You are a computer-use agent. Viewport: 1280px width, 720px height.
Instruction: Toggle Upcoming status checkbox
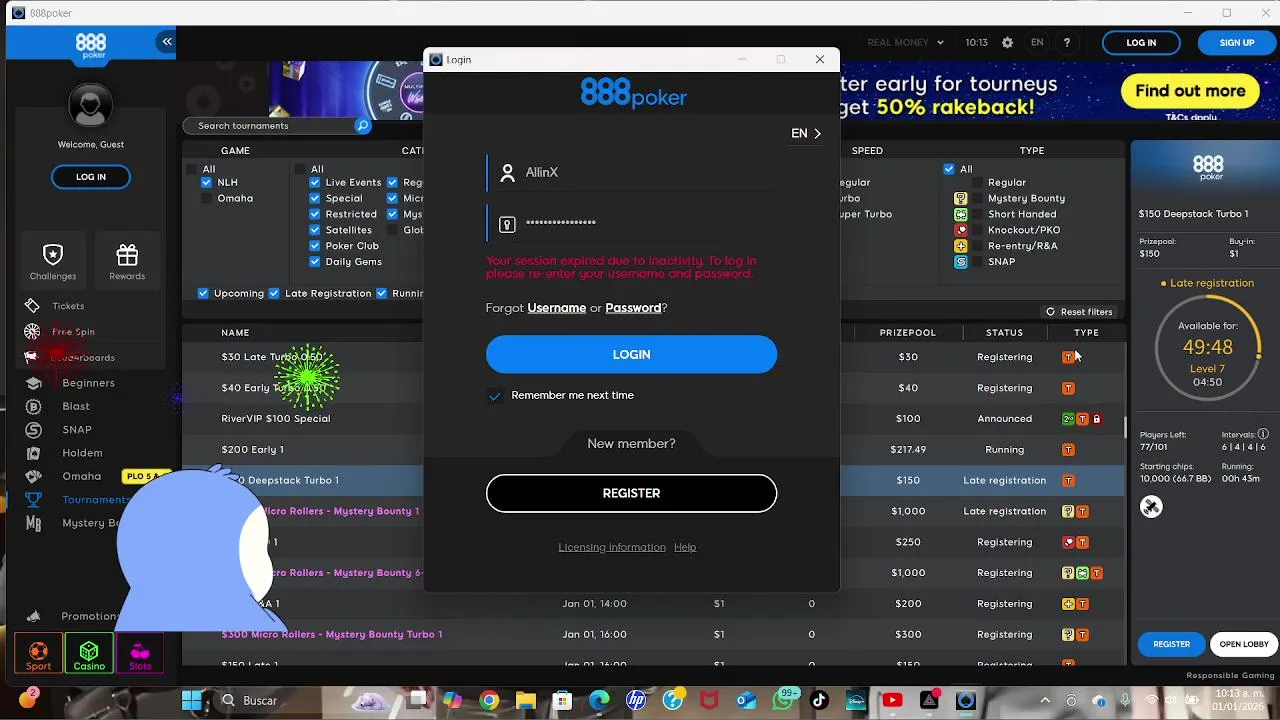pos(203,294)
